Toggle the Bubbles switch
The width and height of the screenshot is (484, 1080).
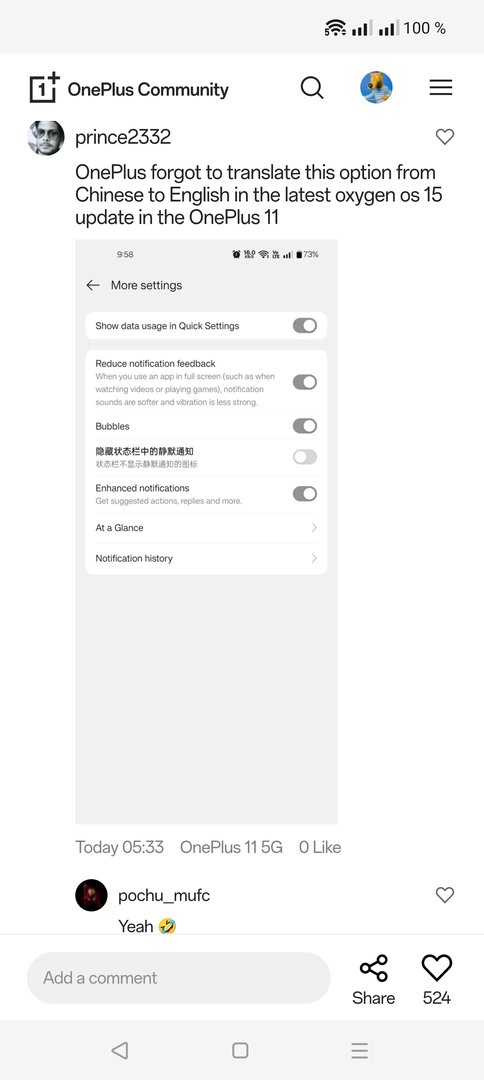click(305, 426)
